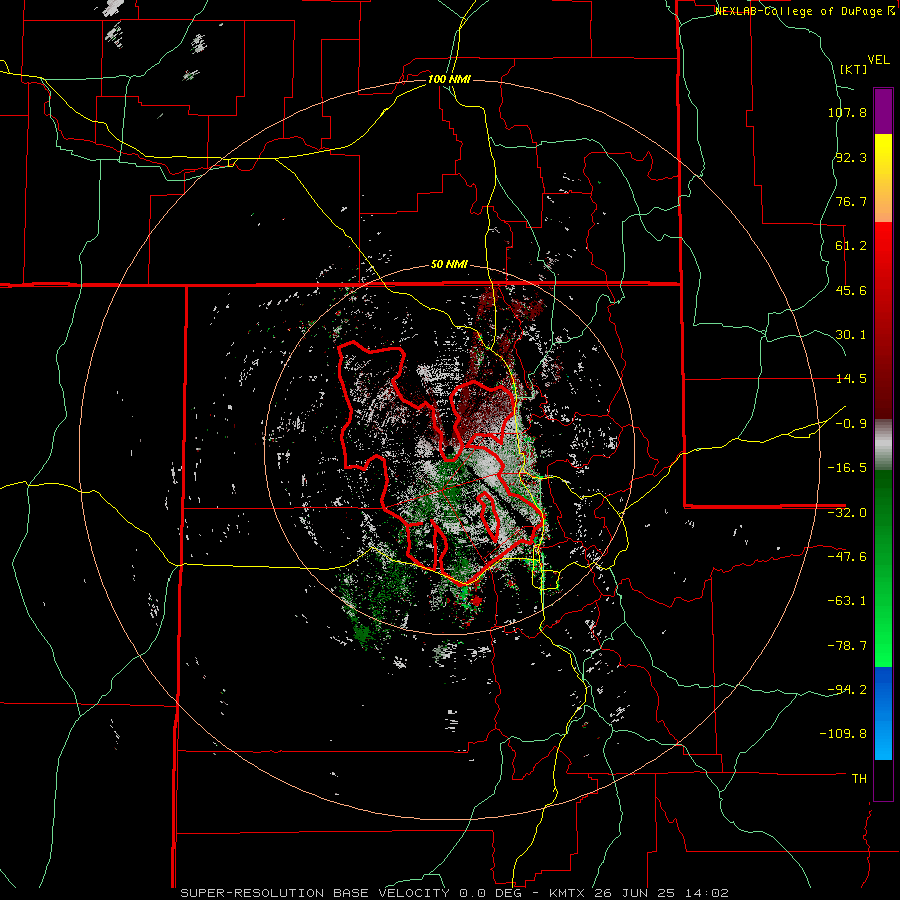Click the yellow-orange segment of color bar
900x900 pixels.
coord(883,178)
